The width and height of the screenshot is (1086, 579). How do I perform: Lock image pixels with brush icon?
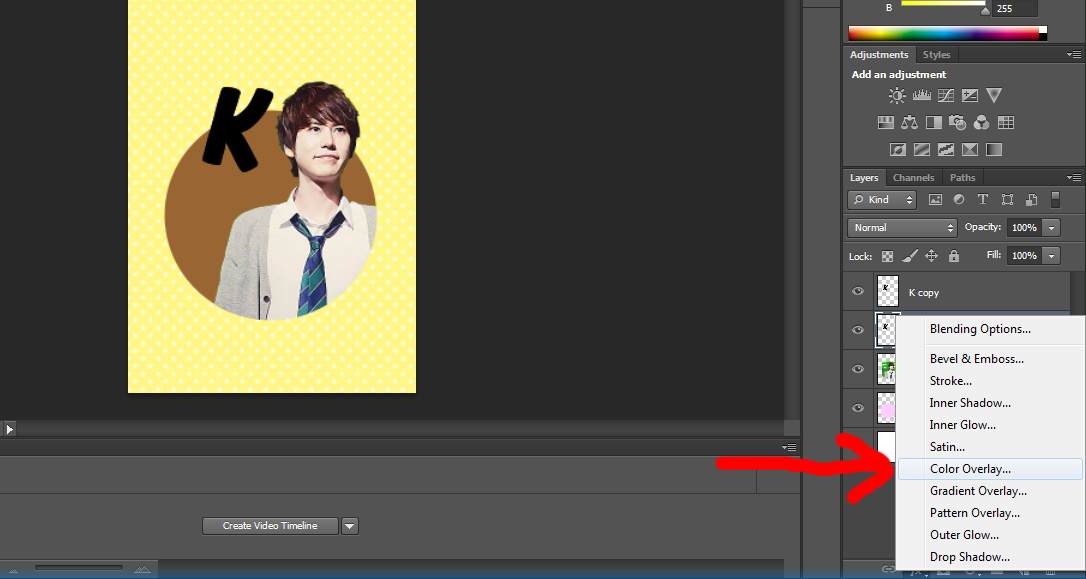[910, 256]
